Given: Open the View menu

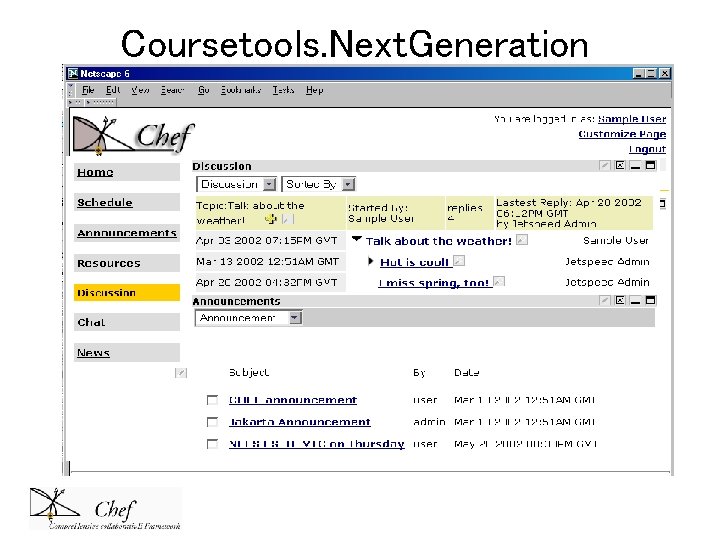Looking at the screenshot, I should pyautogui.click(x=141, y=90).
